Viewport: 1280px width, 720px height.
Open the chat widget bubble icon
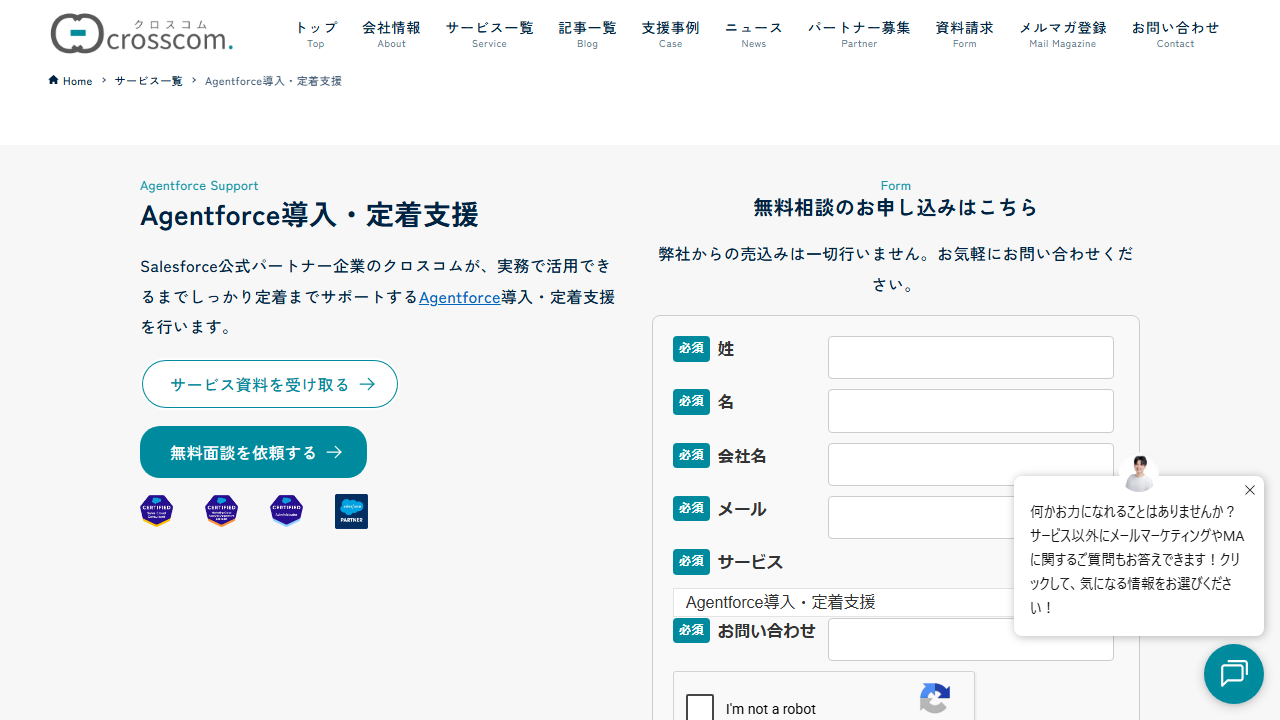(1234, 674)
